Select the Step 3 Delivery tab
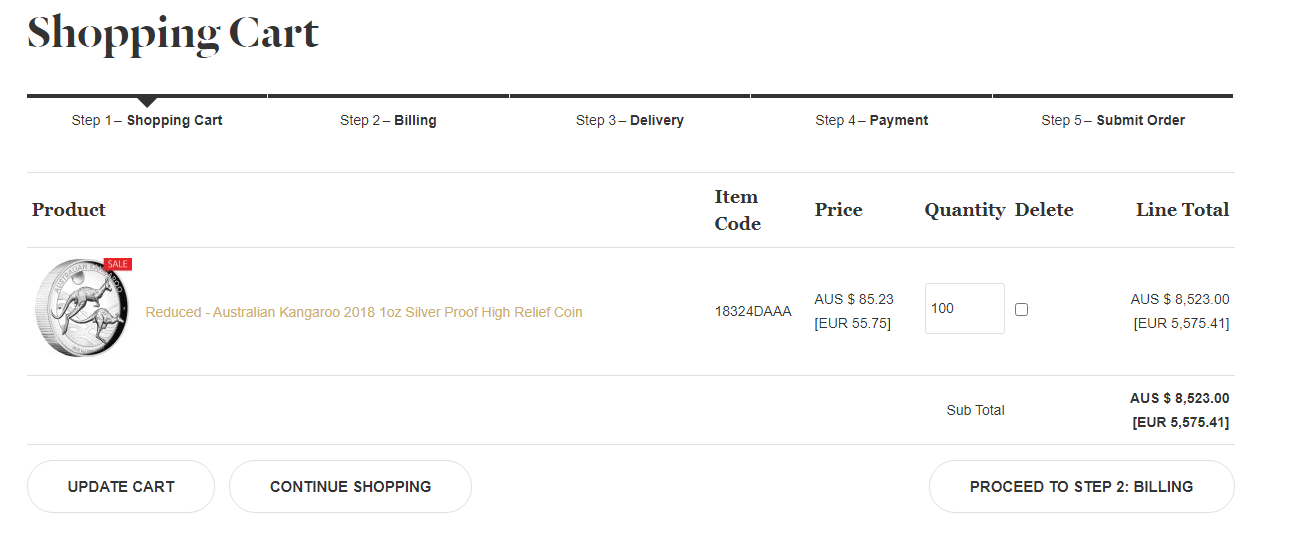 [x=630, y=120]
